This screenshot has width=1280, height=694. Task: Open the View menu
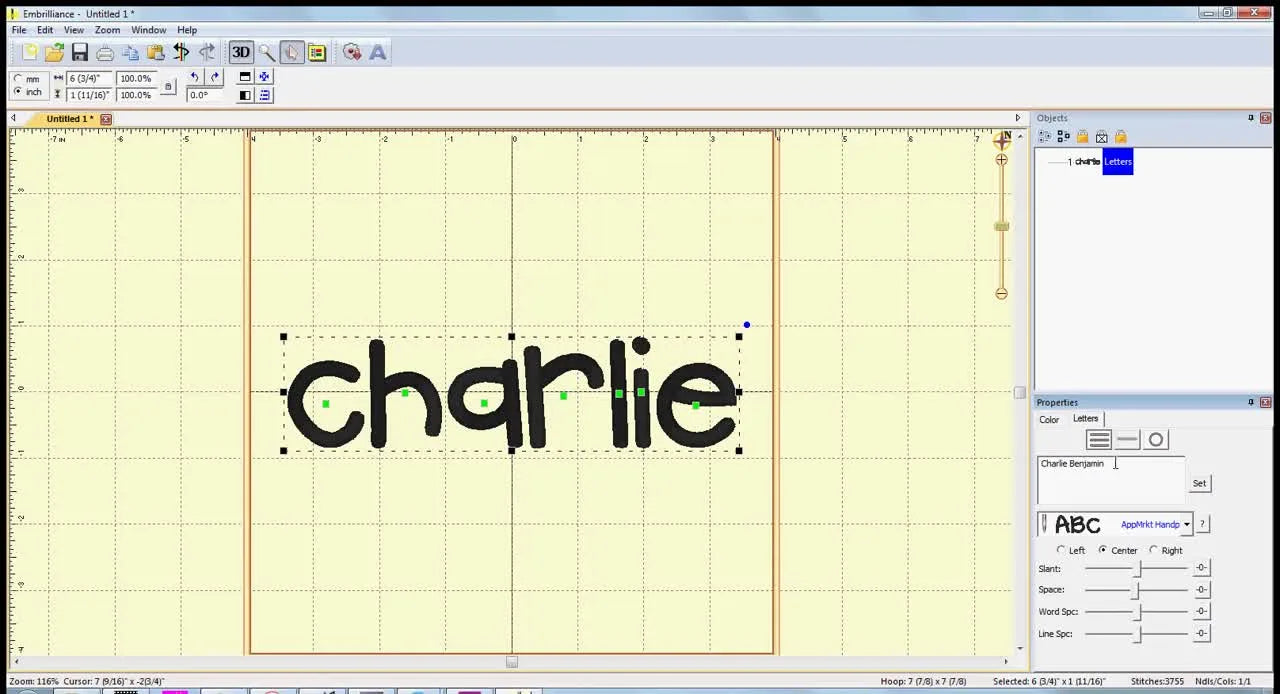(x=73, y=29)
